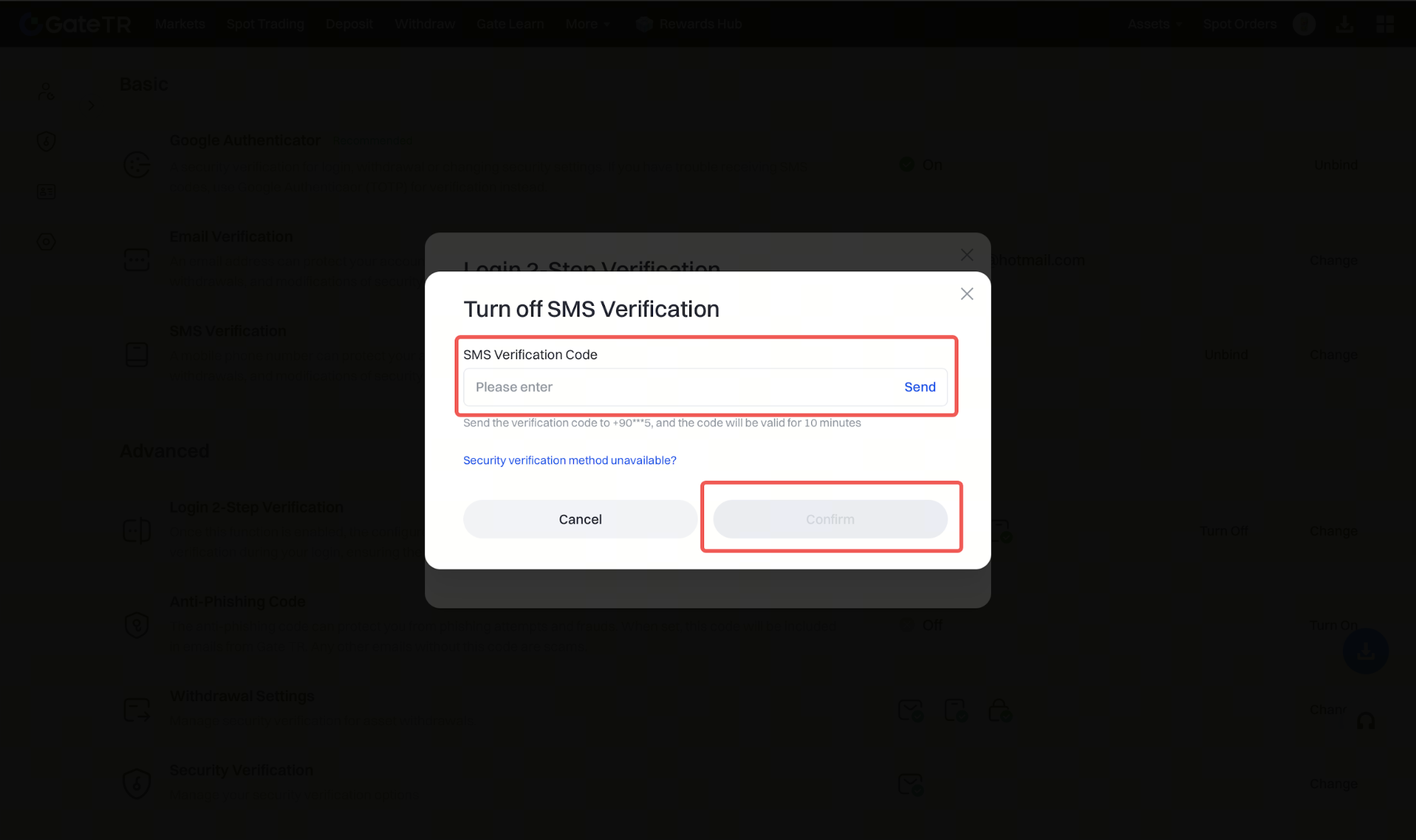Cancel turning off SMS verification

coord(580,519)
